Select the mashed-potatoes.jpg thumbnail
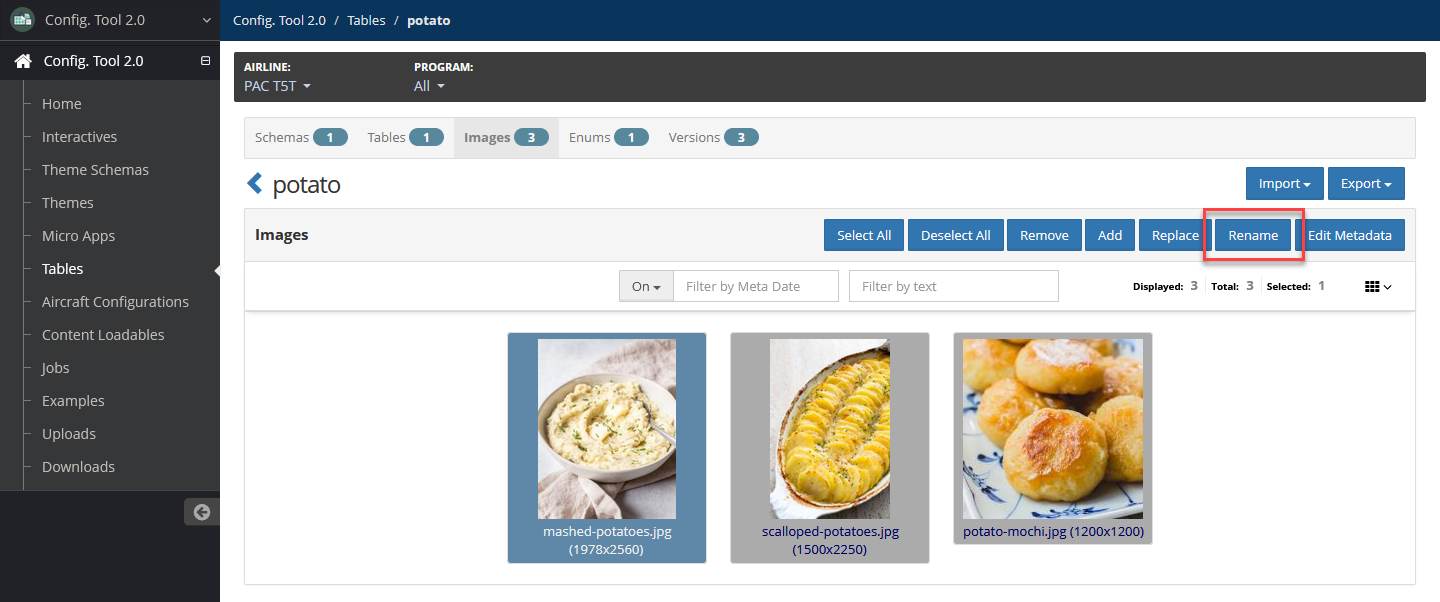 (x=607, y=428)
